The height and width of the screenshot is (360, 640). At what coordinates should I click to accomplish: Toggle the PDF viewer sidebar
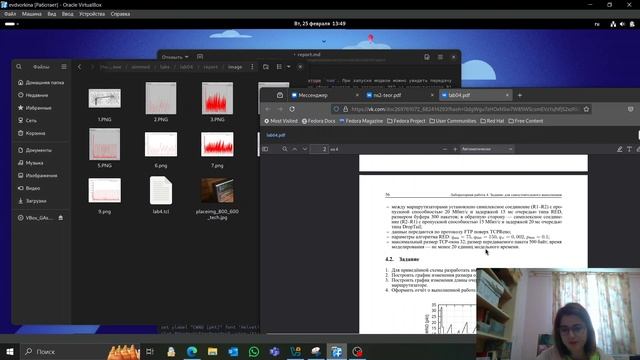coord(265,149)
